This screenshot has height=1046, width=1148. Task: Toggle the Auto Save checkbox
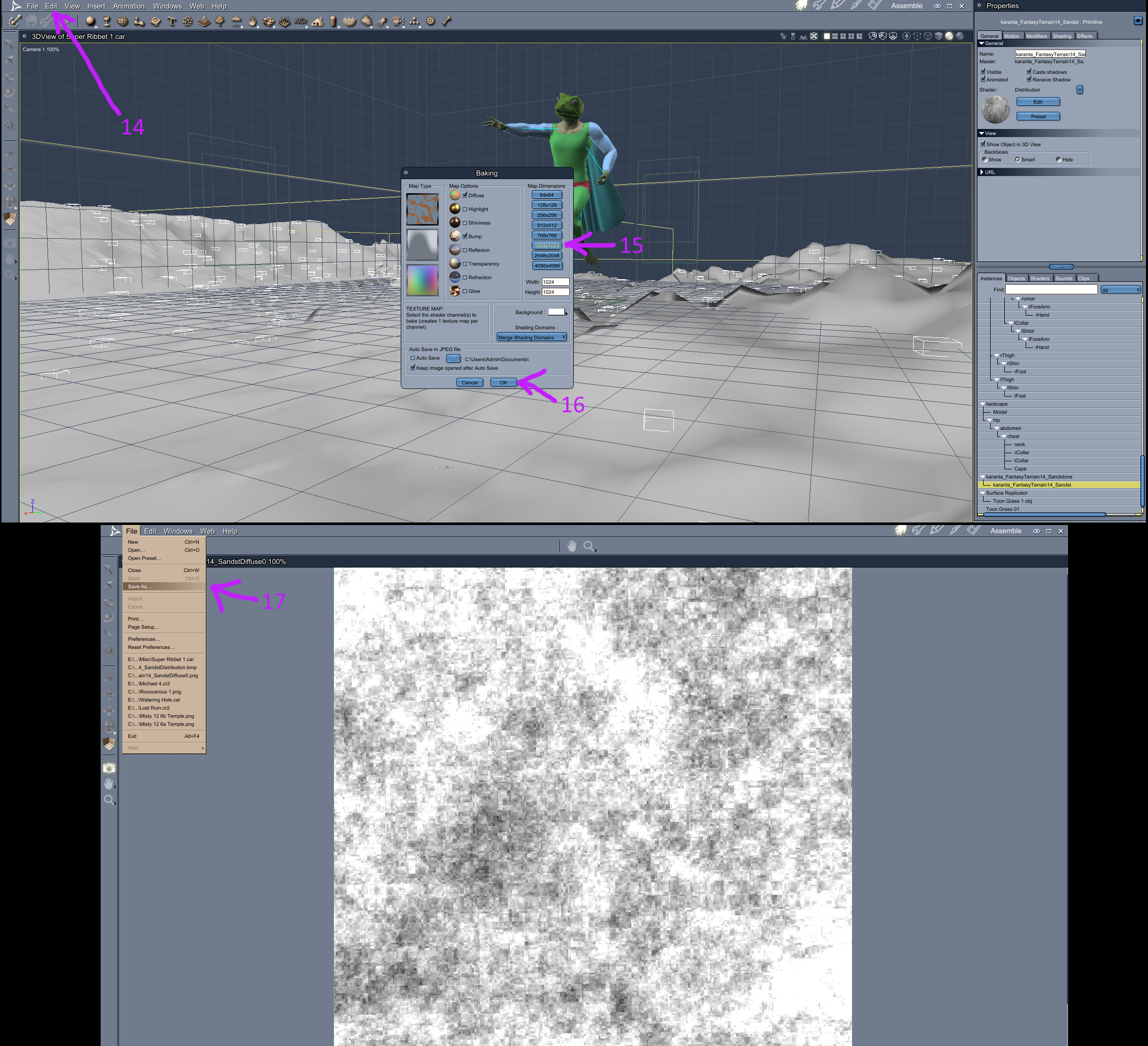click(x=412, y=358)
